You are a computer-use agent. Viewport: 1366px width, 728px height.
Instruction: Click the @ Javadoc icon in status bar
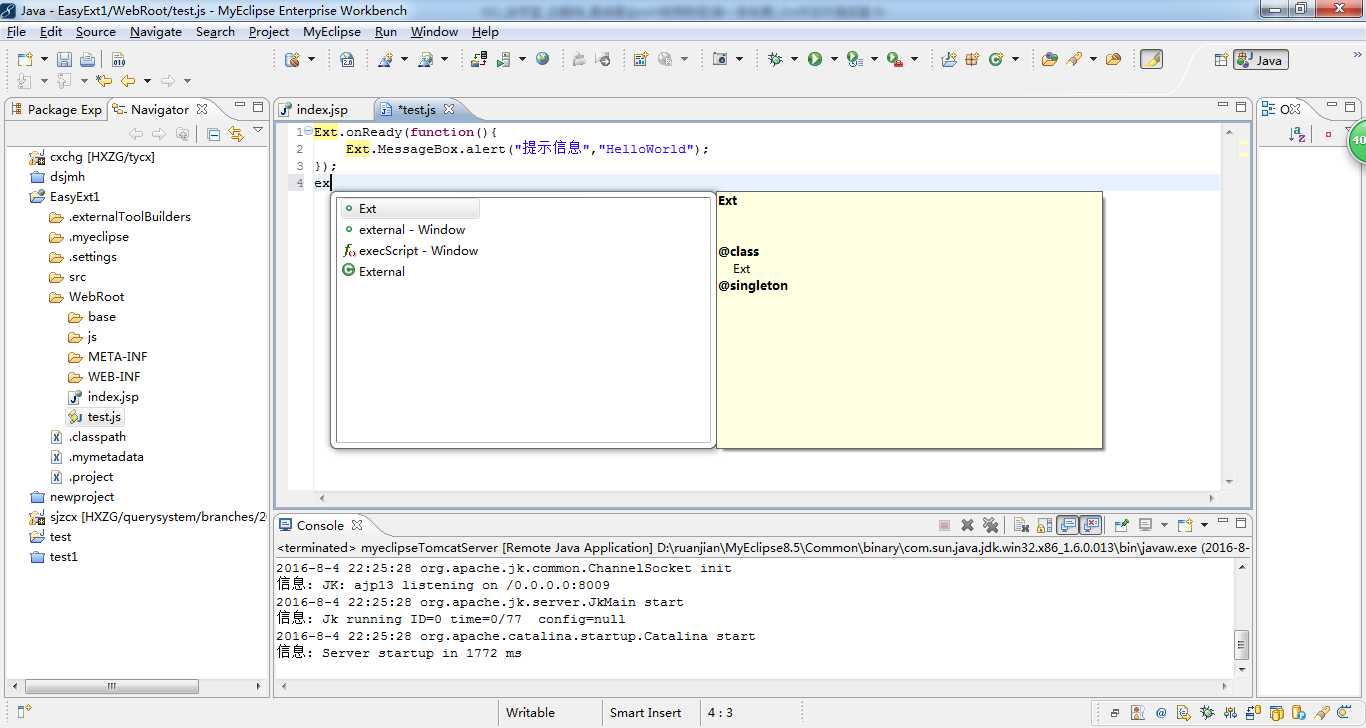(1161, 713)
